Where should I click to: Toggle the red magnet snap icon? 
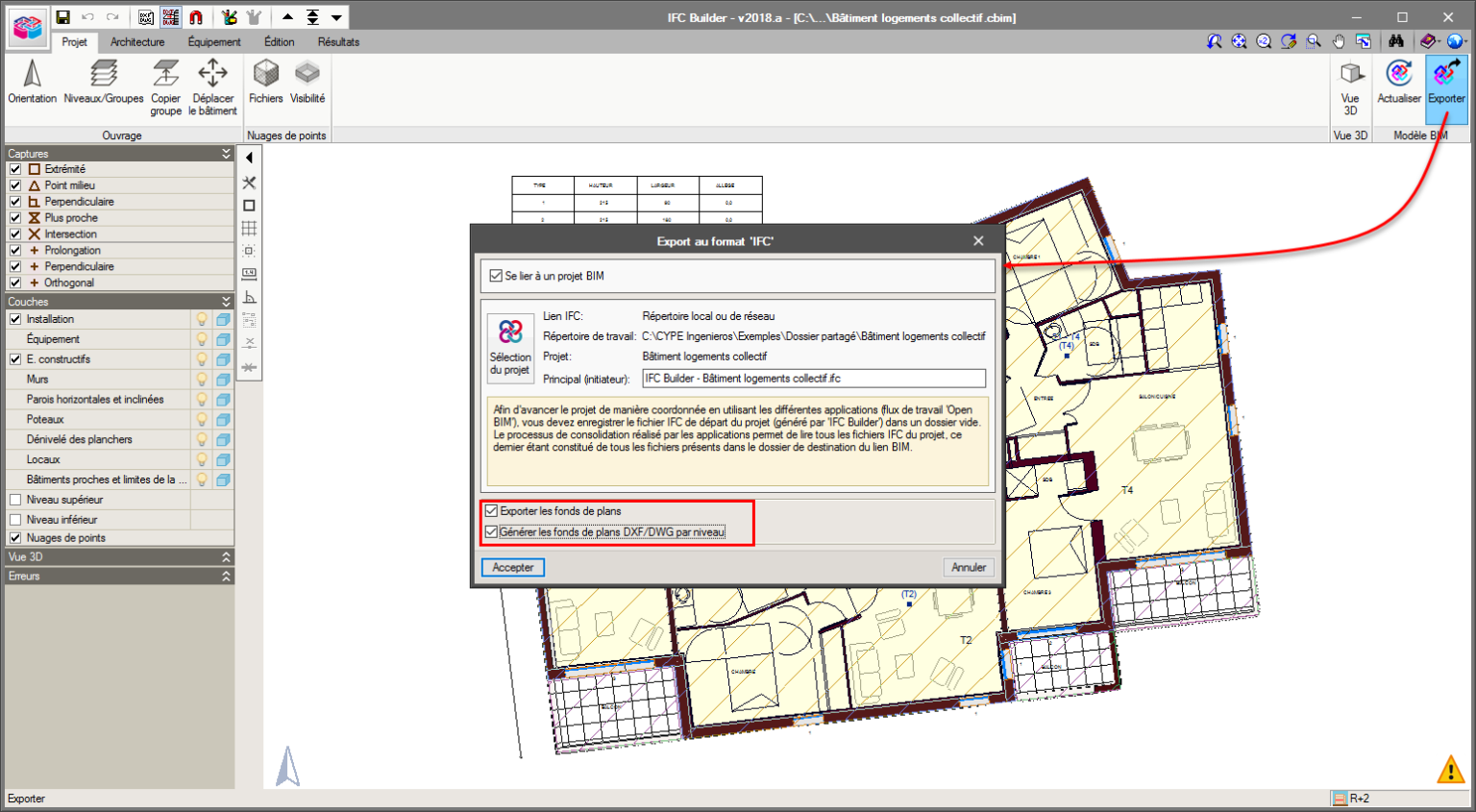click(x=196, y=17)
